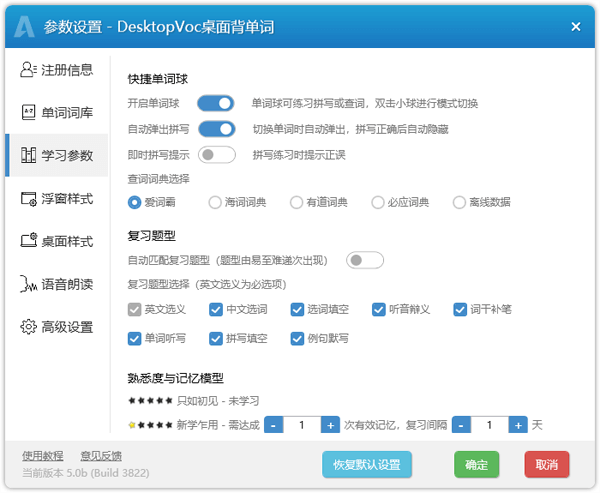Click the 复习间隔 days value field
The height and width of the screenshot is (493, 600).
pyautogui.click(x=489, y=425)
